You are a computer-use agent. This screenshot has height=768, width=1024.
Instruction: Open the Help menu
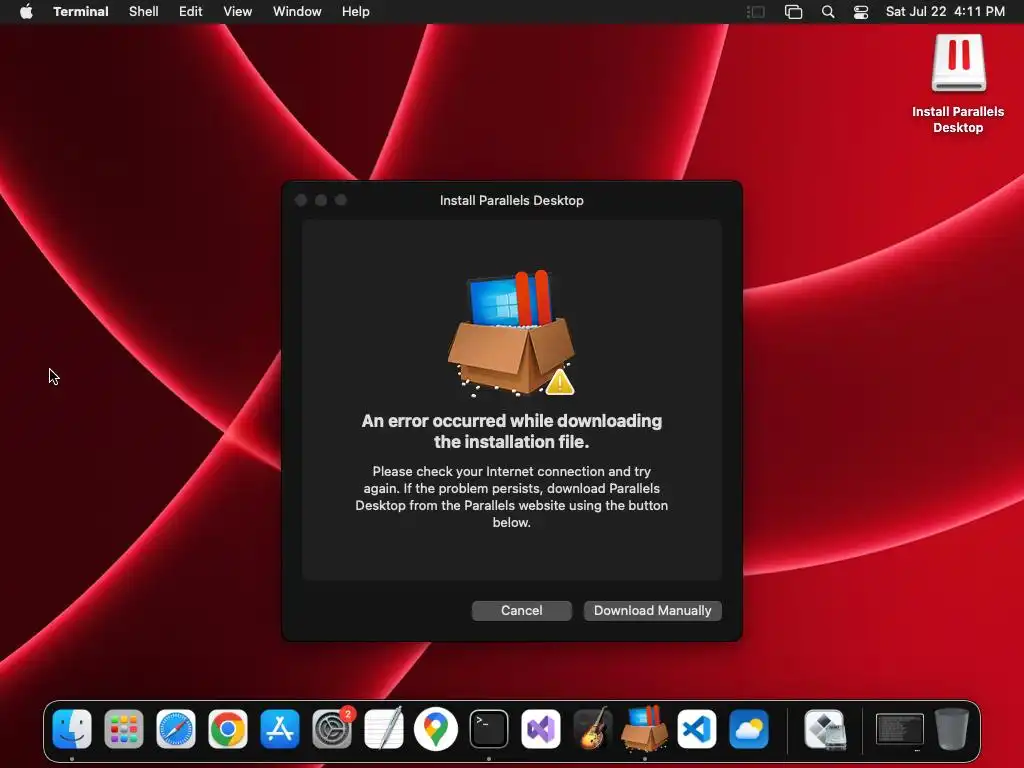point(356,12)
